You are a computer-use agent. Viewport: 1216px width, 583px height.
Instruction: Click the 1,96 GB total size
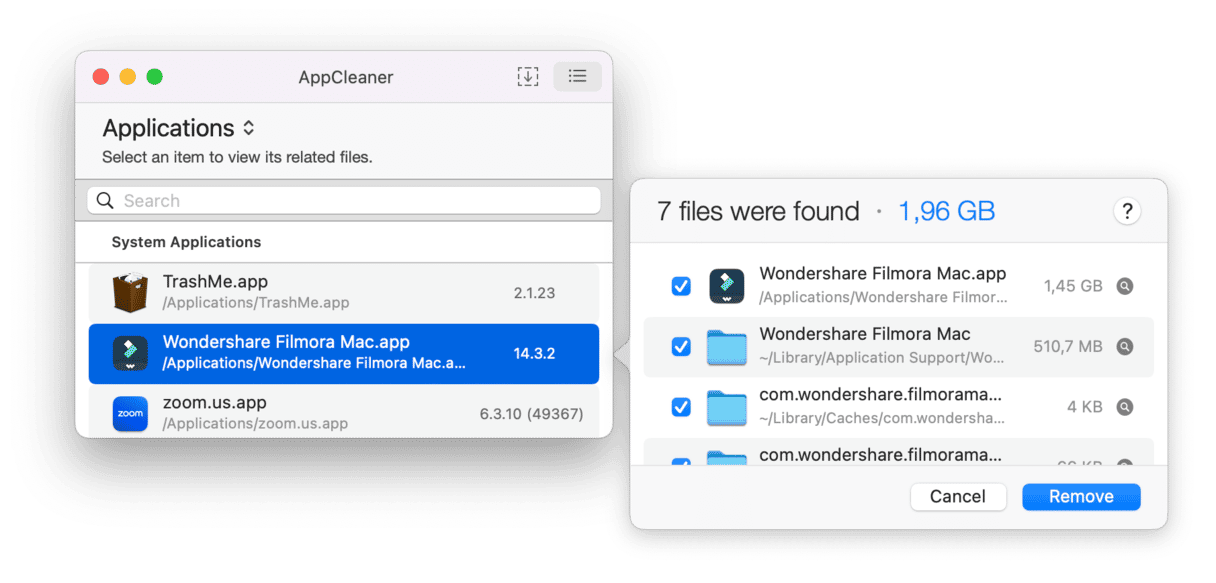[x=946, y=212]
